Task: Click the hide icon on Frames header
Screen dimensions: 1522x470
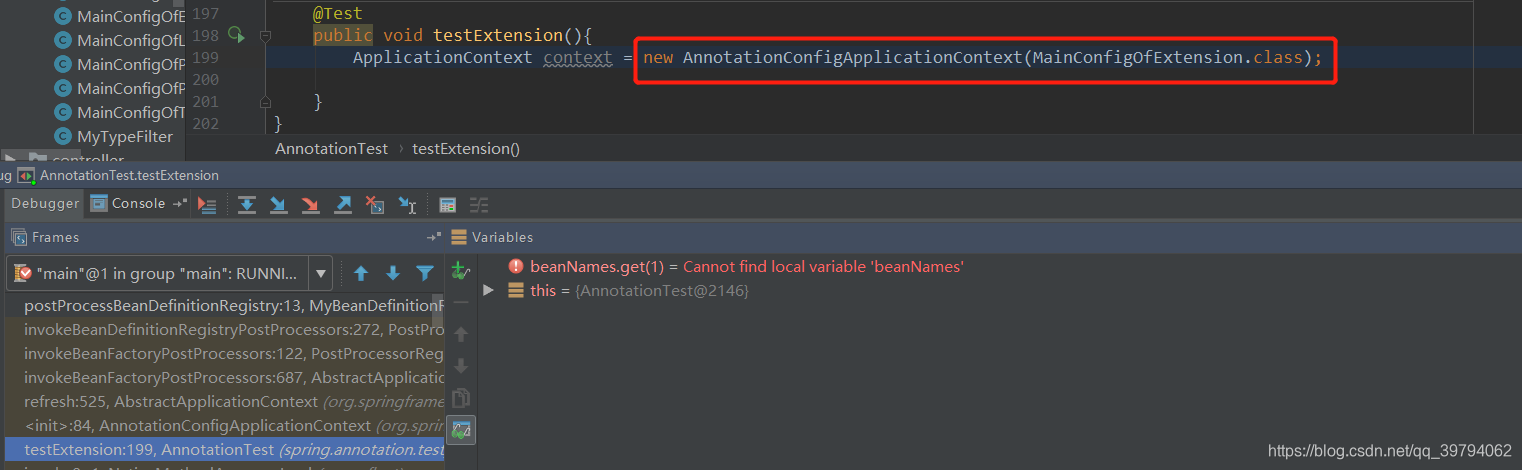Action: tap(433, 237)
